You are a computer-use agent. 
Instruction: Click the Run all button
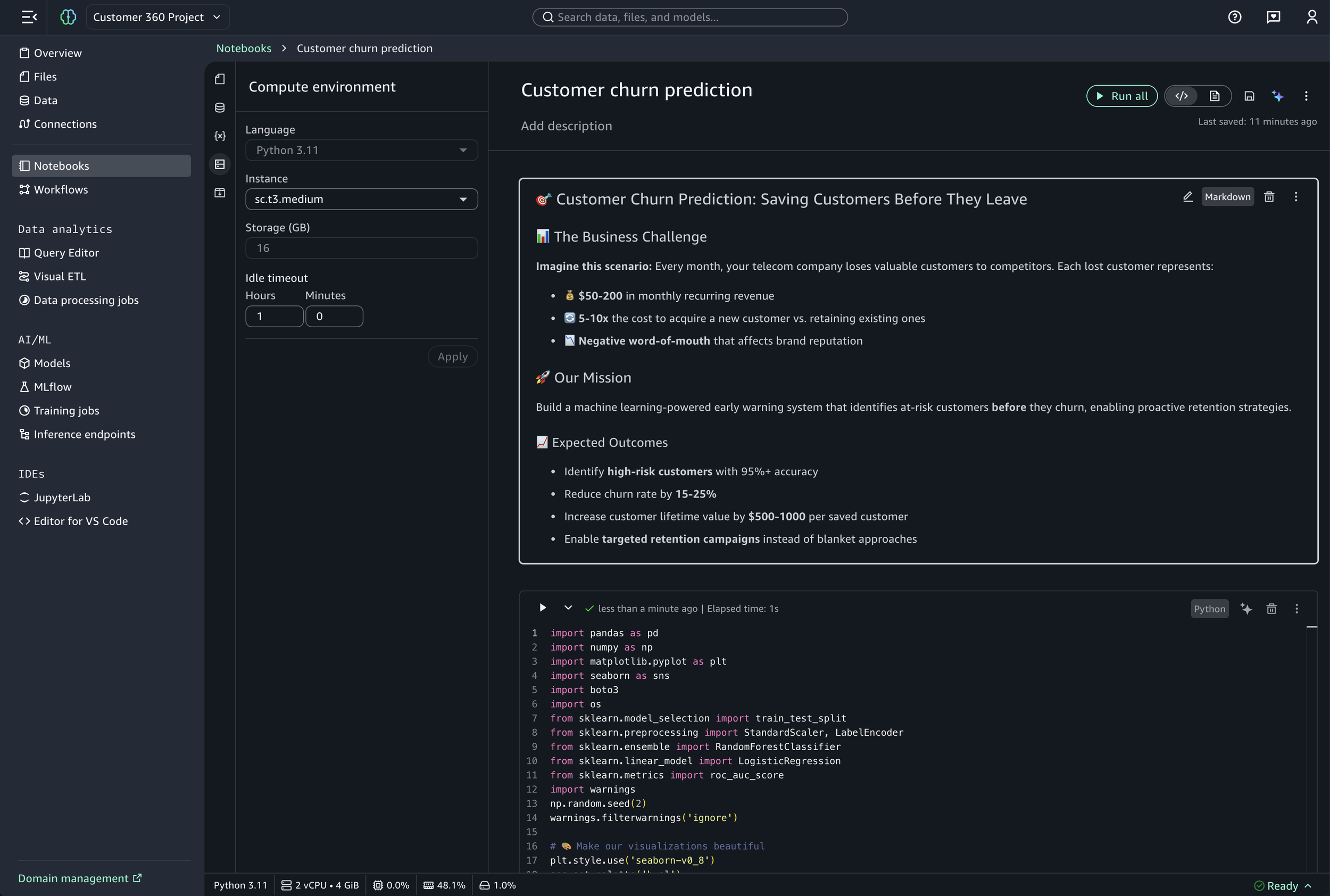(x=1121, y=95)
